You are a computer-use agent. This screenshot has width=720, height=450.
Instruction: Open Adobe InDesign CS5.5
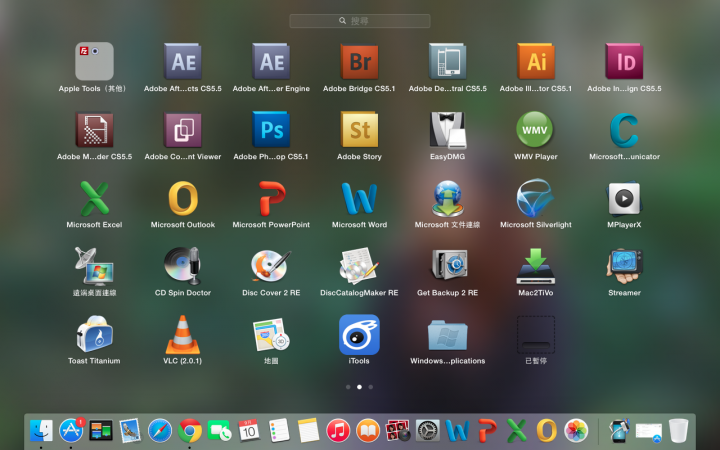coord(624,62)
